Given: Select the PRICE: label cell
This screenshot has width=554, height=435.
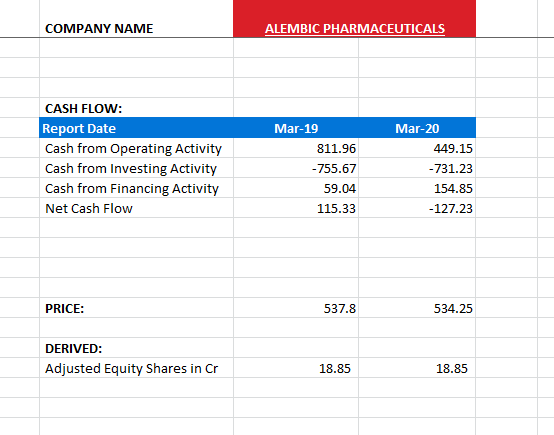Looking at the screenshot, I should [136, 308].
